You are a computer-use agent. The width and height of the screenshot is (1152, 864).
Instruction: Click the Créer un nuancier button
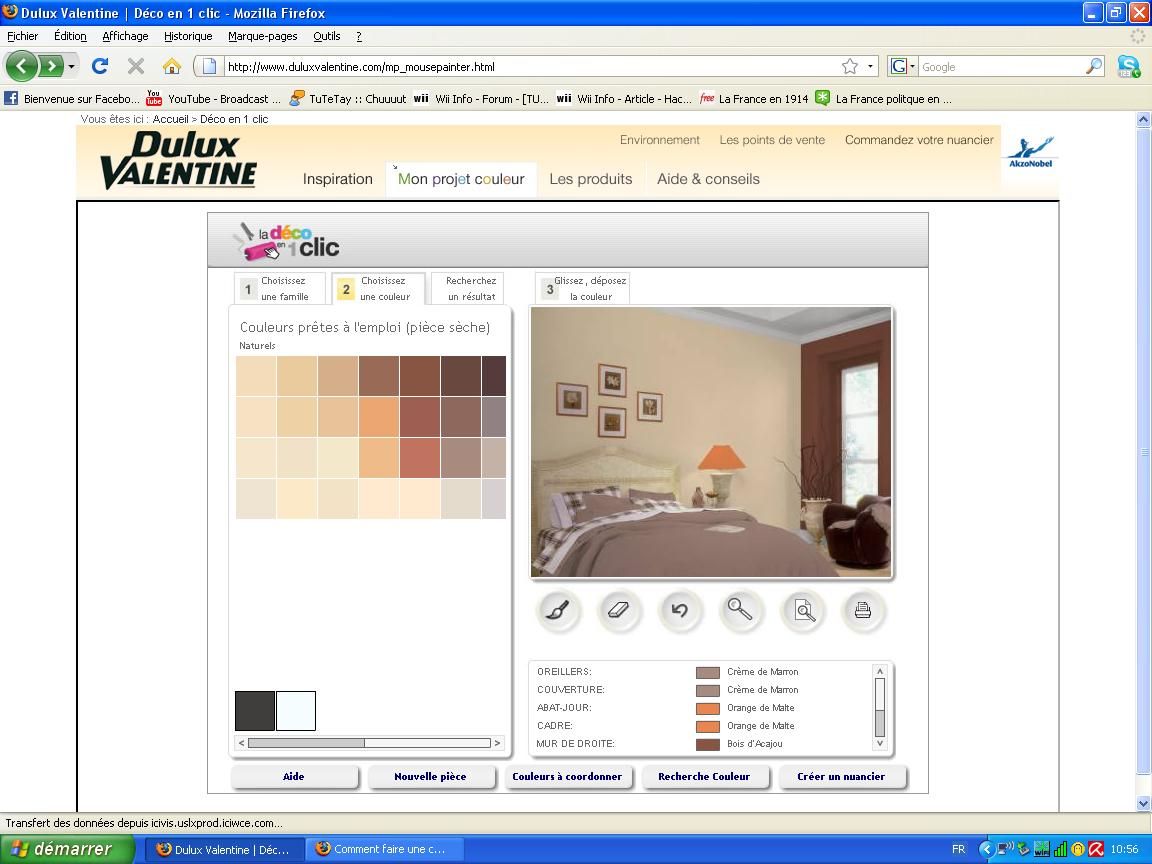[840, 776]
